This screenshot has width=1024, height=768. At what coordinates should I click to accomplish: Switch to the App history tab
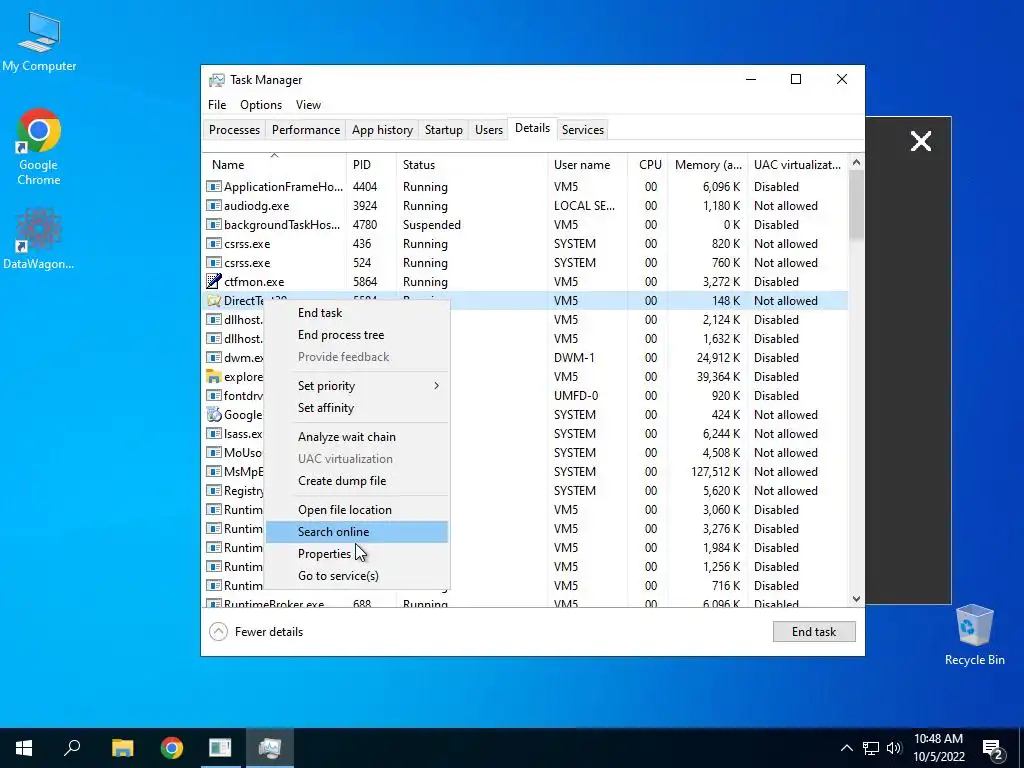382,130
